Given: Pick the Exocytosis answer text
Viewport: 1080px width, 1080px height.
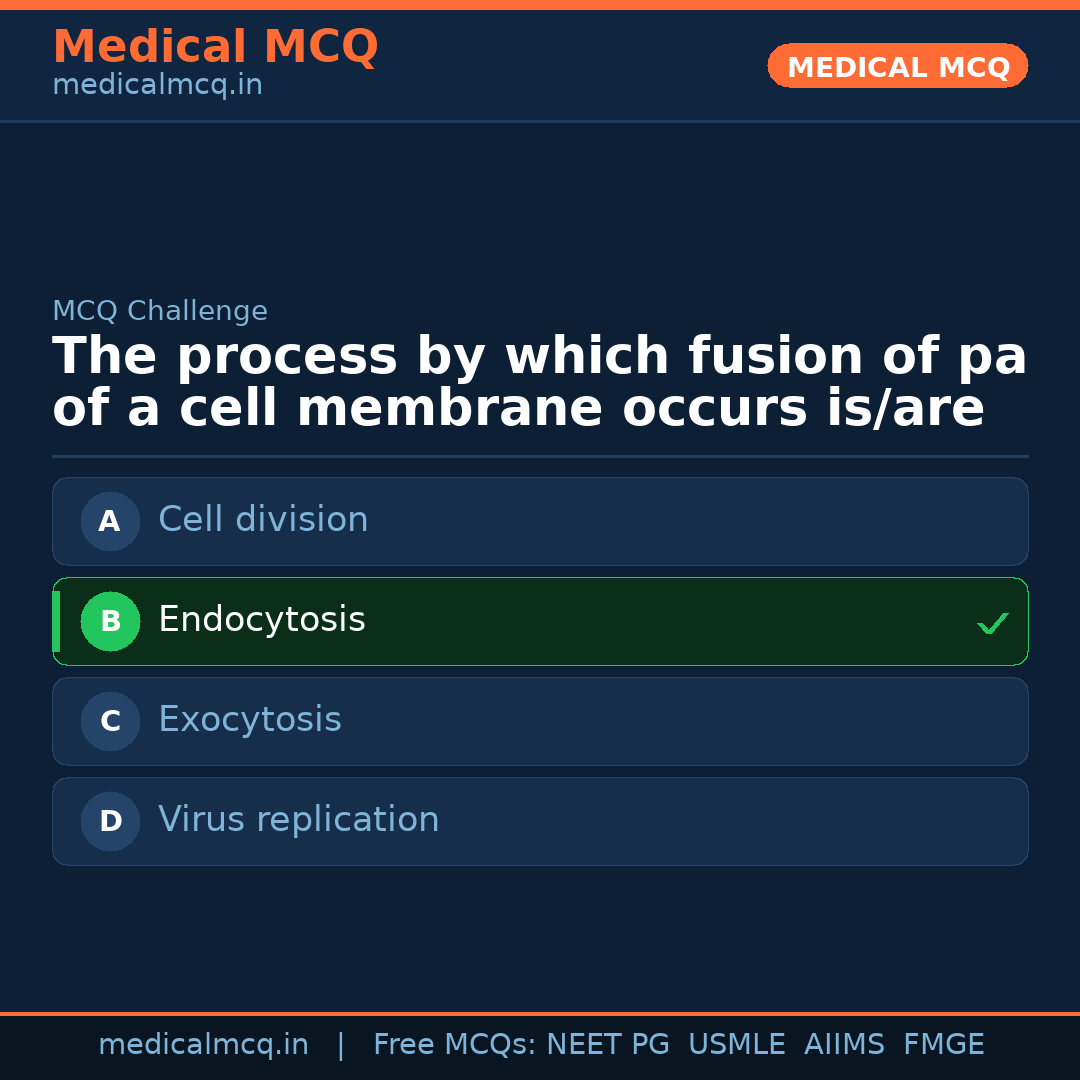Looking at the screenshot, I should [250, 720].
